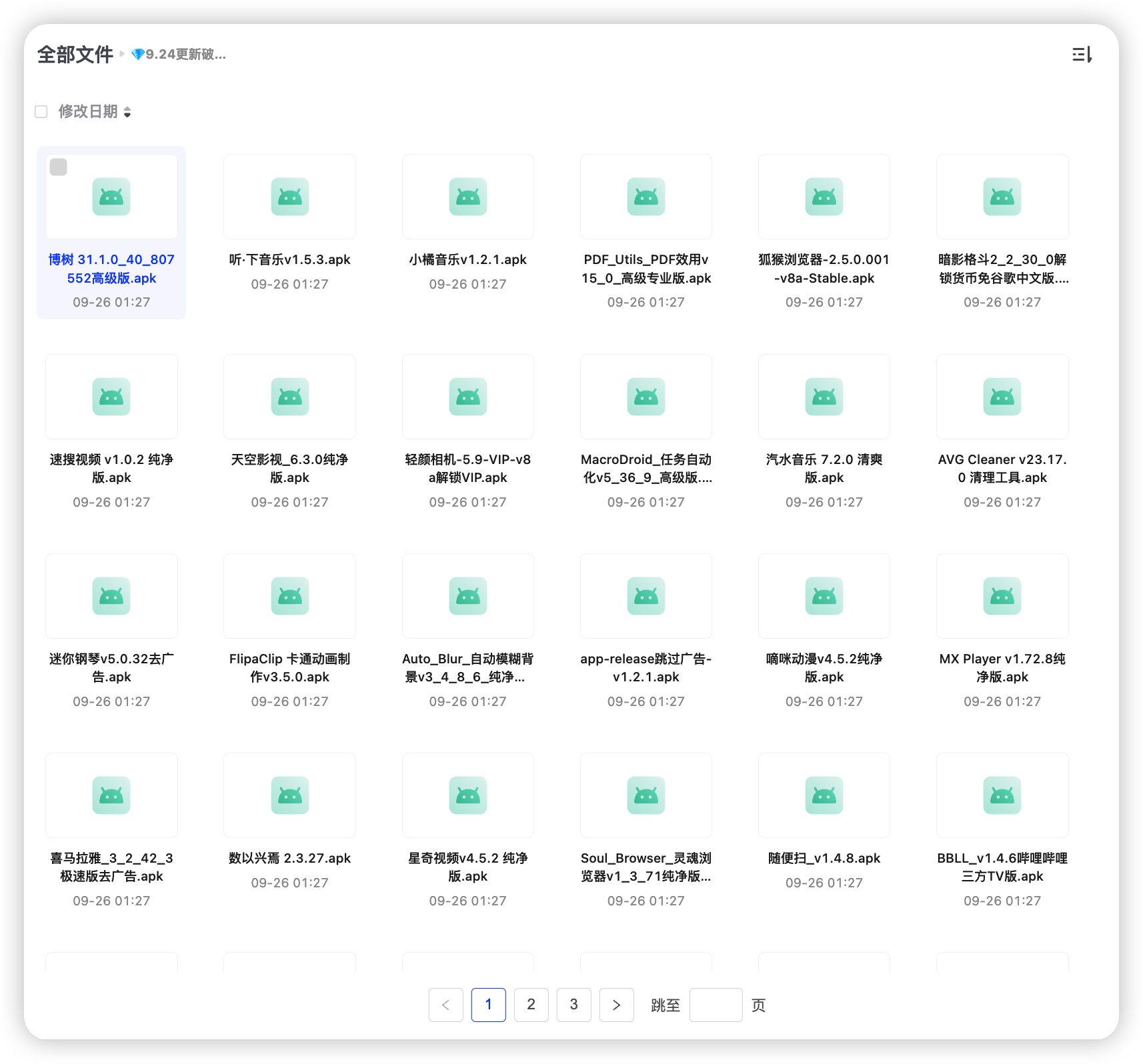1143x1064 pixels.
Task: Switch to page 3
Action: (x=574, y=1005)
